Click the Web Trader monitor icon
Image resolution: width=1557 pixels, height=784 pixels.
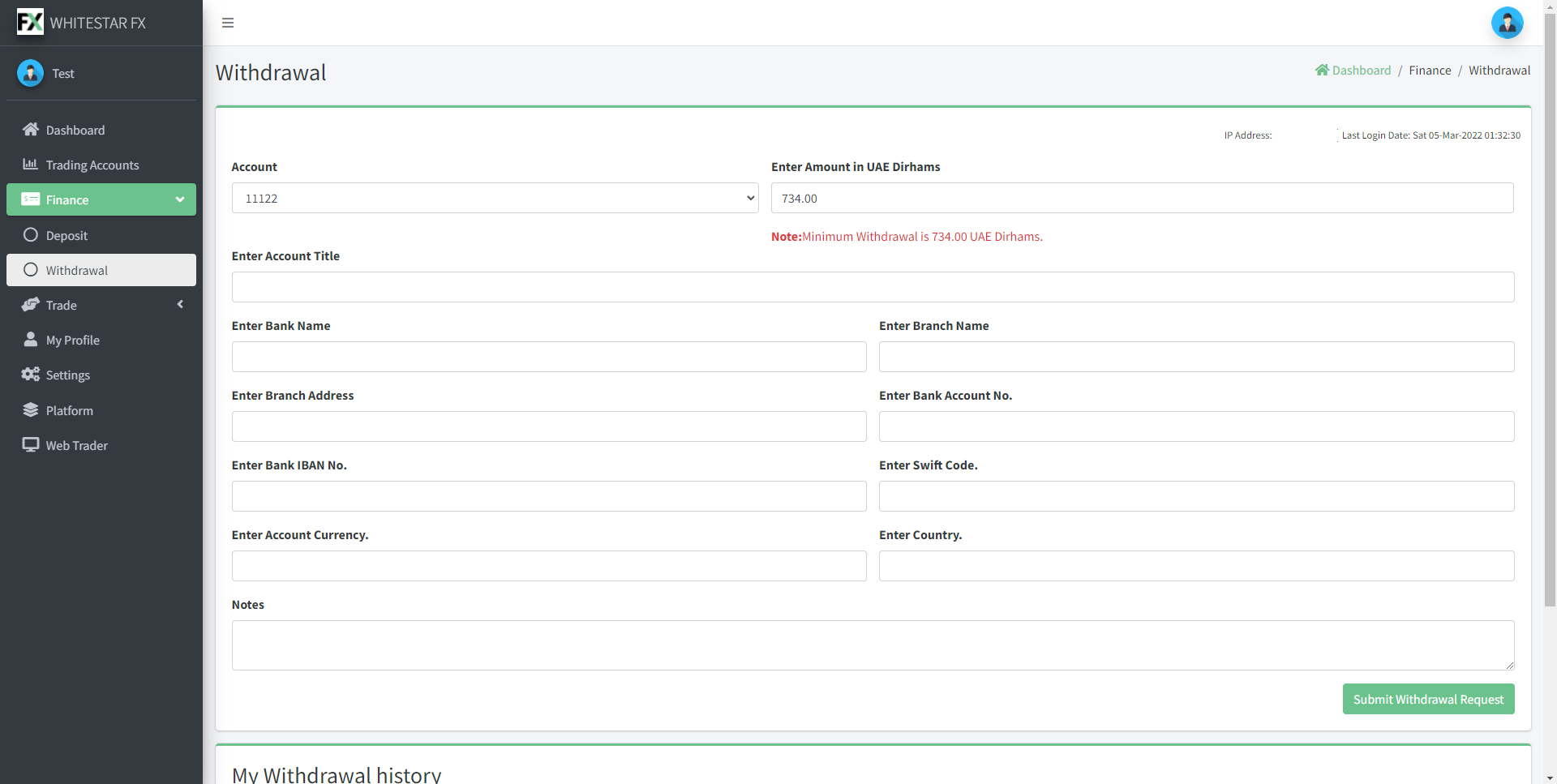(31, 445)
